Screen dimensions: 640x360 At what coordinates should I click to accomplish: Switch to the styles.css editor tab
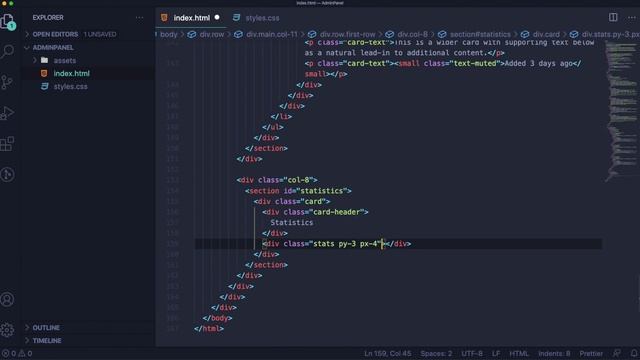(257, 18)
